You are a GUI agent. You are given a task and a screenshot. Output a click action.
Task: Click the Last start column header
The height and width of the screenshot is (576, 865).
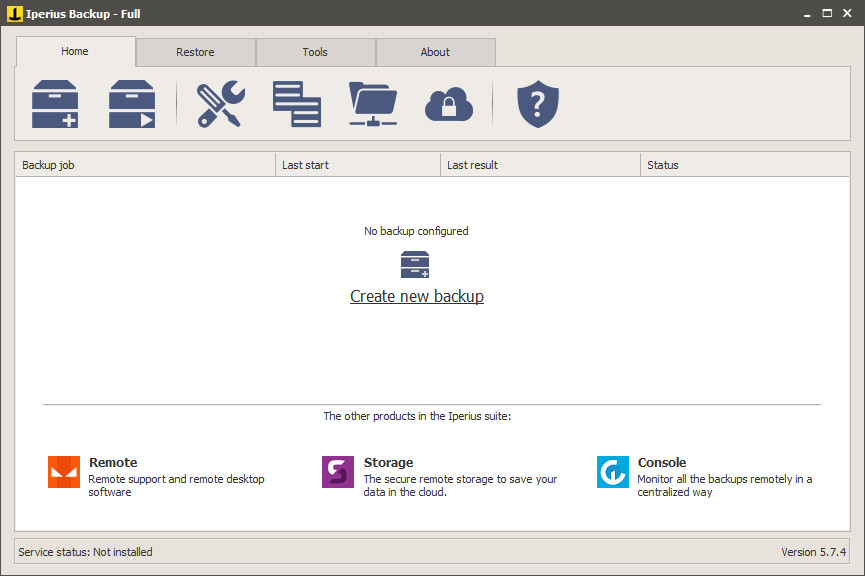(x=358, y=165)
